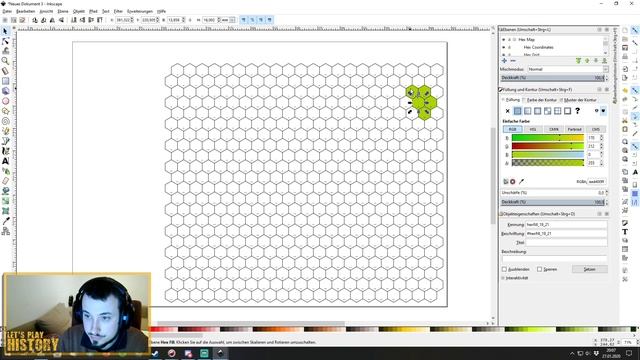Select the Text tool in toolbox

5,161
